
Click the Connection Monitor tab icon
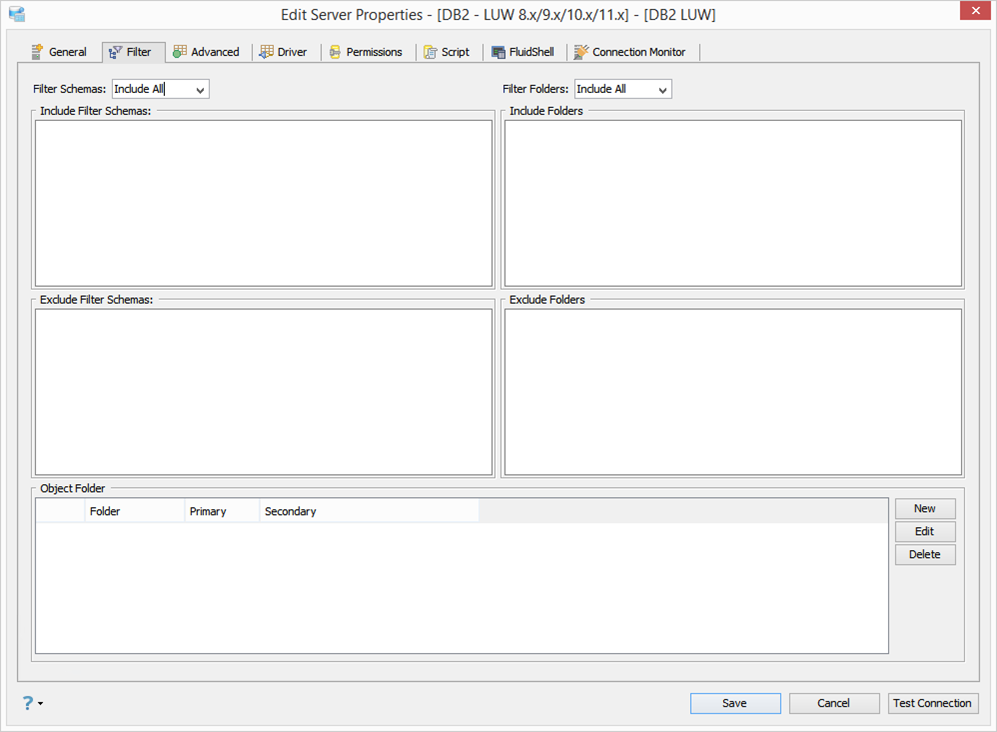point(581,52)
